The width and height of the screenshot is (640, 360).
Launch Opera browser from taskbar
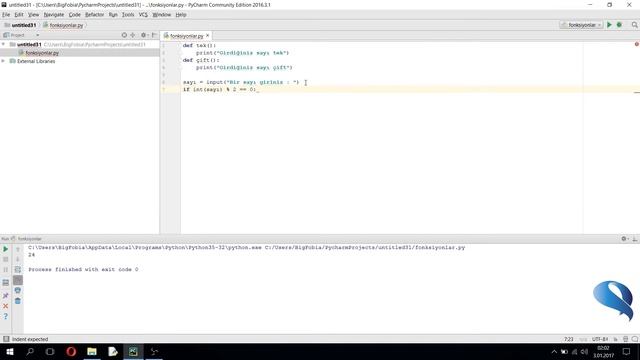71,351
